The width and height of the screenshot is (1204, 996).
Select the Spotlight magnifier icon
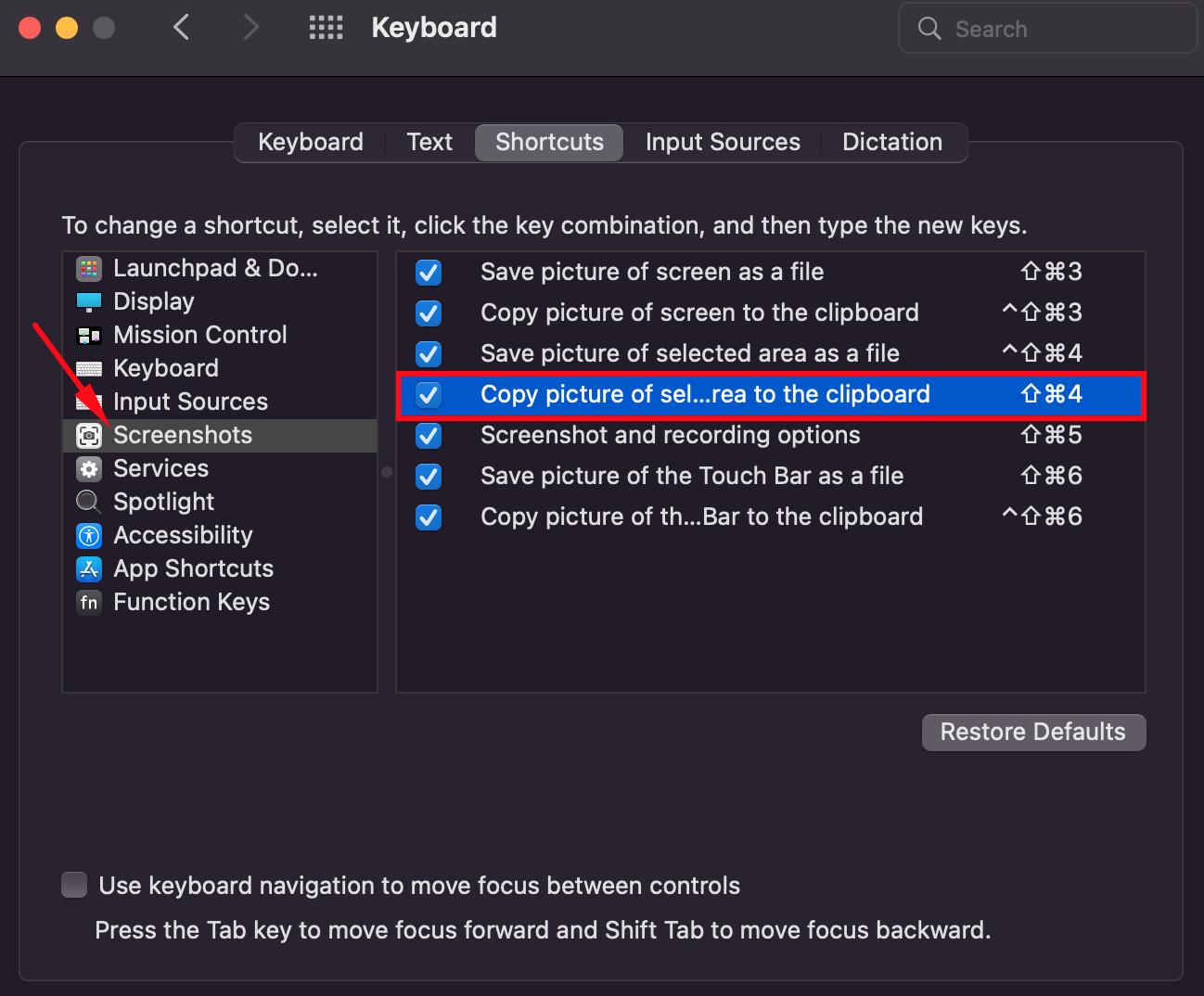coord(88,501)
